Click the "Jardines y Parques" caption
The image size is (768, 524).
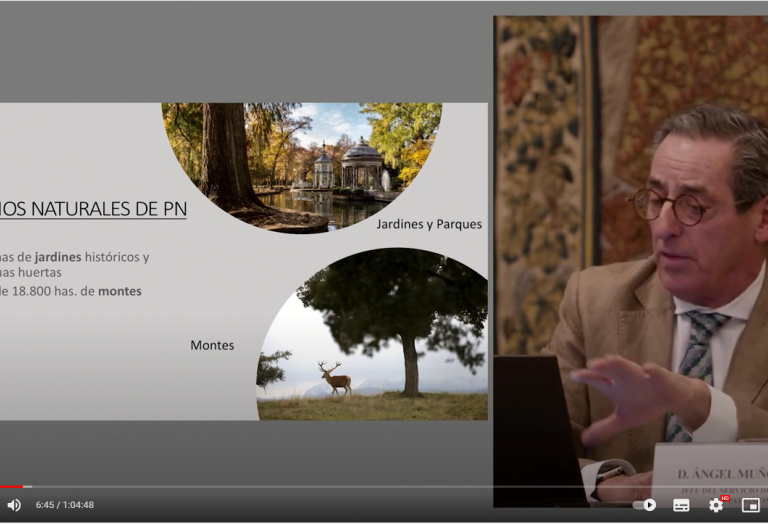pyautogui.click(x=429, y=224)
